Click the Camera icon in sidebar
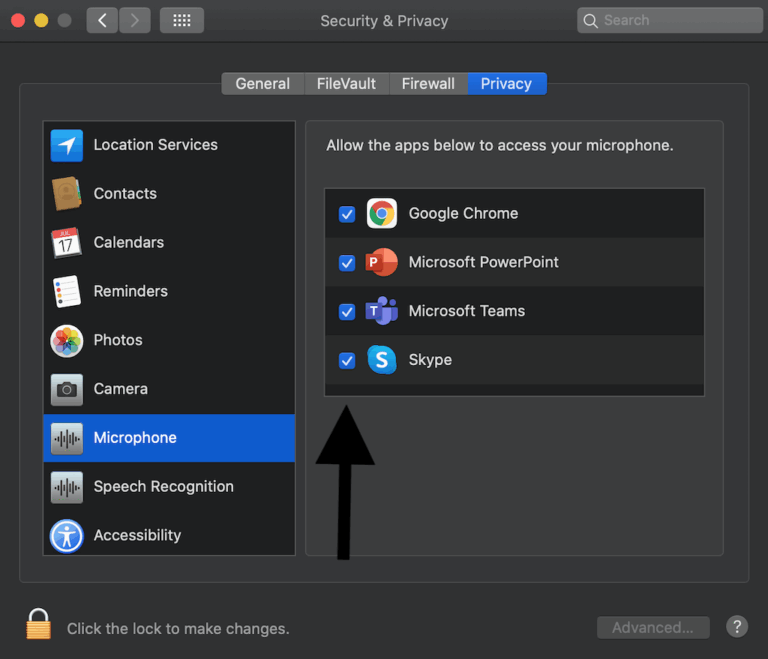768x659 pixels. (x=67, y=390)
